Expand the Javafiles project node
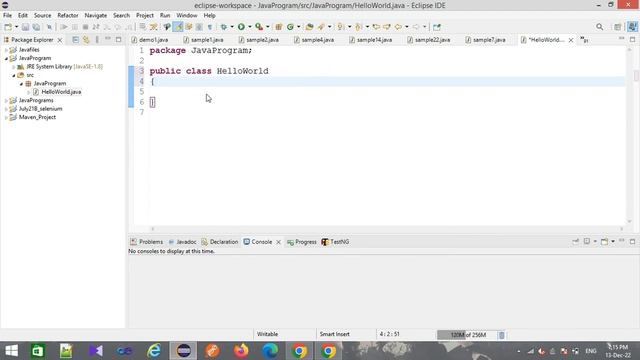This screenshot has height=360, width=640. pyautogui.click(x=6, y=50)
